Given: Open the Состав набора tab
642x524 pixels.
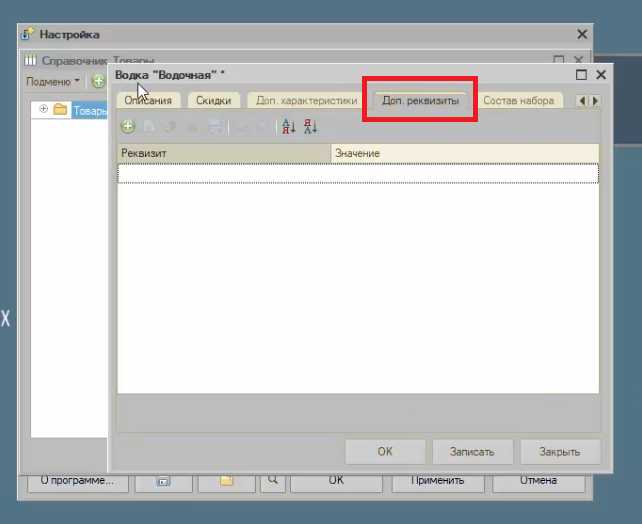Looking at the screenshot, I should click(x=518, y=100).
